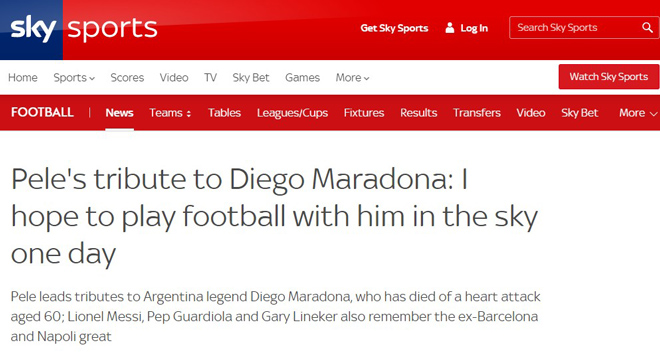The image size is (660, 362).
Task: Click the FOOTBALL section label
Action: pyautogui.click(x=42, y=112)
